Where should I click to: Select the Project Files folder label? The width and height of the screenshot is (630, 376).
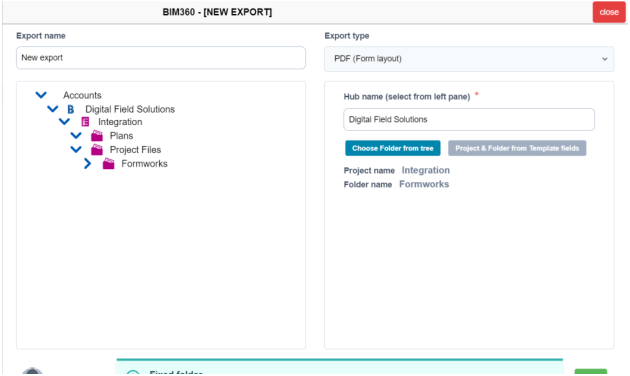[135, 150]
